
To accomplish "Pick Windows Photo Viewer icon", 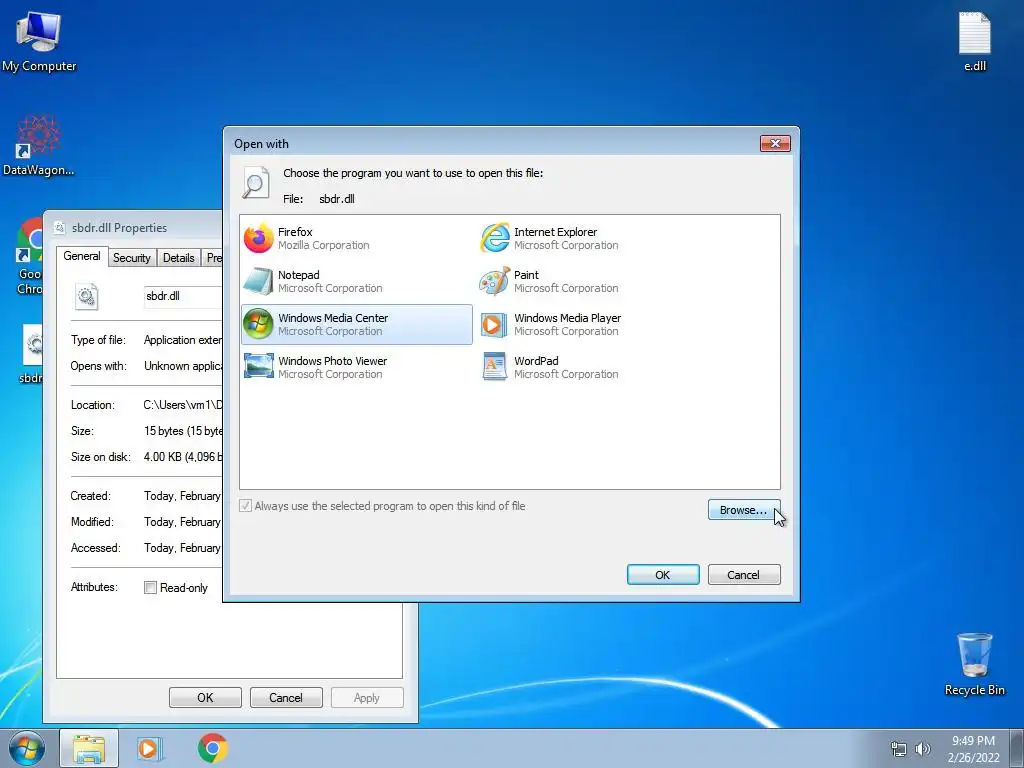I will pyautogui.click(x=258, y=366).
